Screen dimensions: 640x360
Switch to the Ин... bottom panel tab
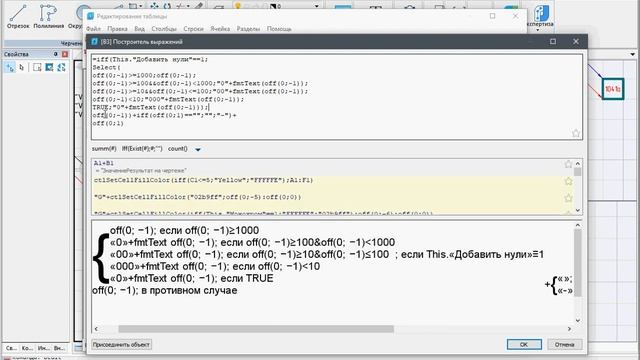pos(43,348)
